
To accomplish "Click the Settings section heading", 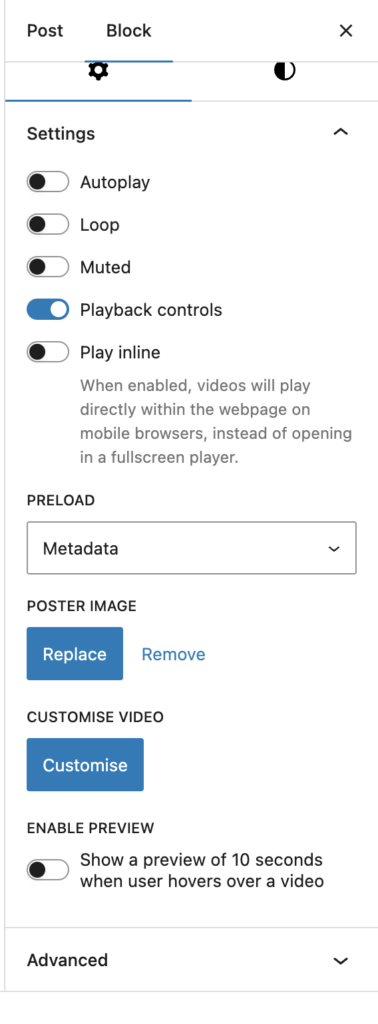I will tap(61, 133).
